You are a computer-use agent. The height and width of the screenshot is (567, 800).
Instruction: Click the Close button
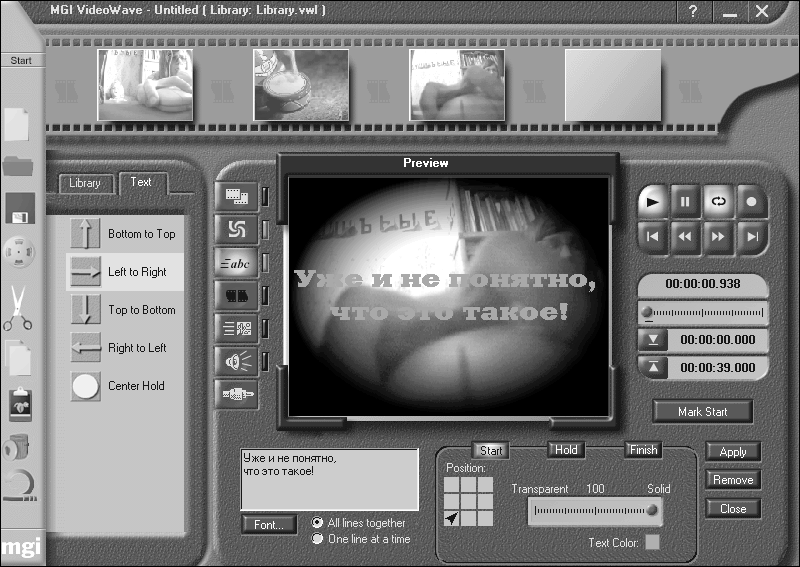tap(733, 509)
